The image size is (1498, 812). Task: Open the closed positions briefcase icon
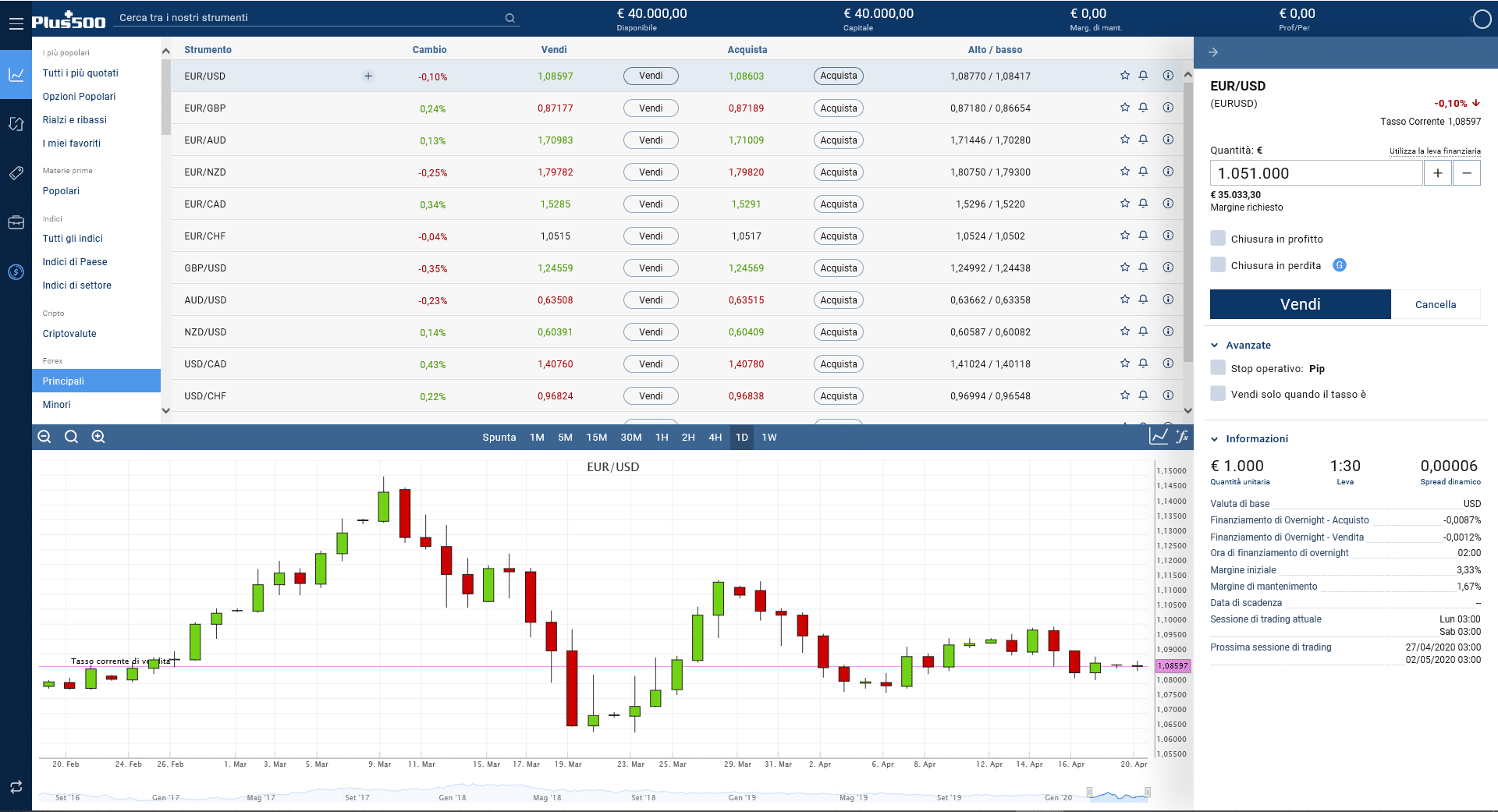click(x=16, y=222)
